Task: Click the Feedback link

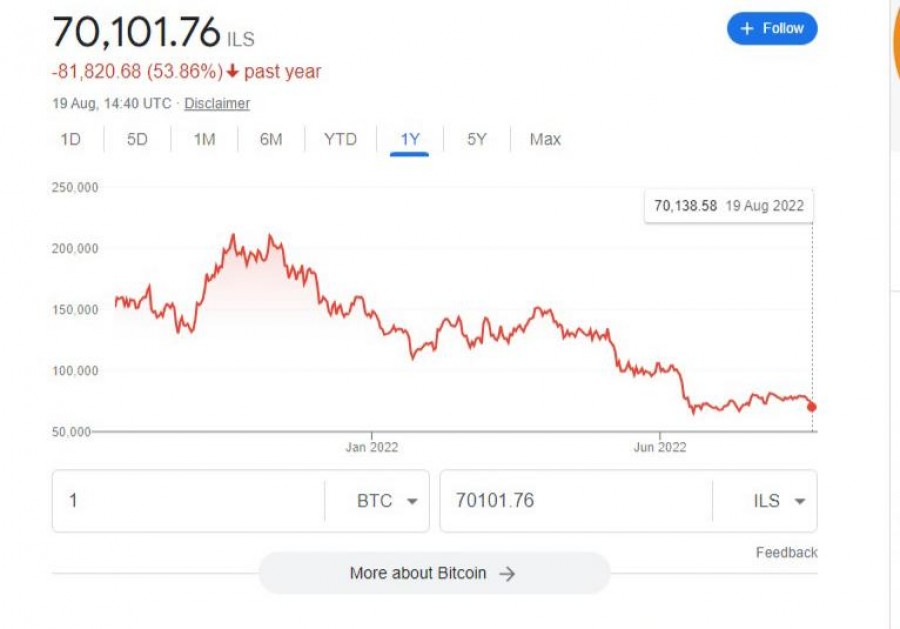Action: (x=786, y=552)
